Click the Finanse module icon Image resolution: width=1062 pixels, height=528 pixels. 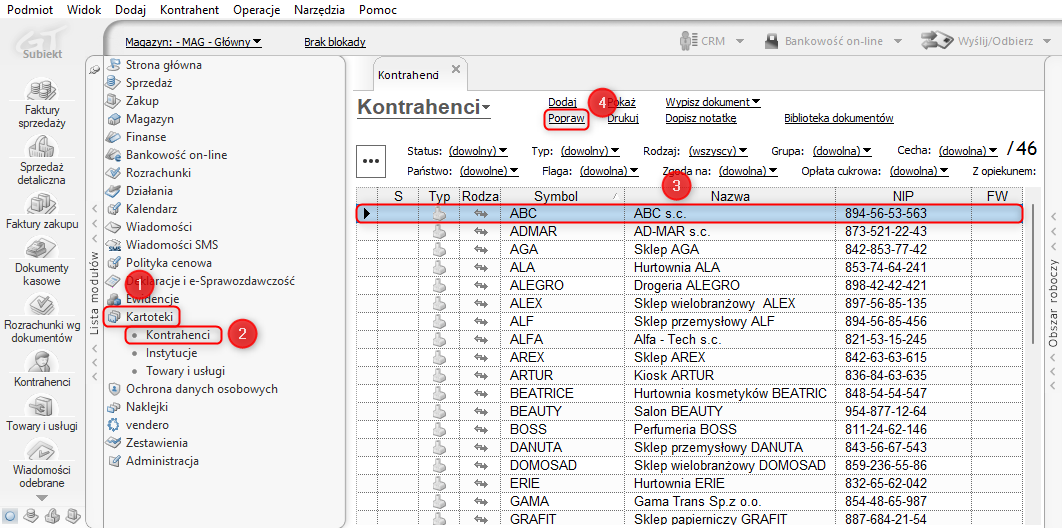[x=114, y=137]
